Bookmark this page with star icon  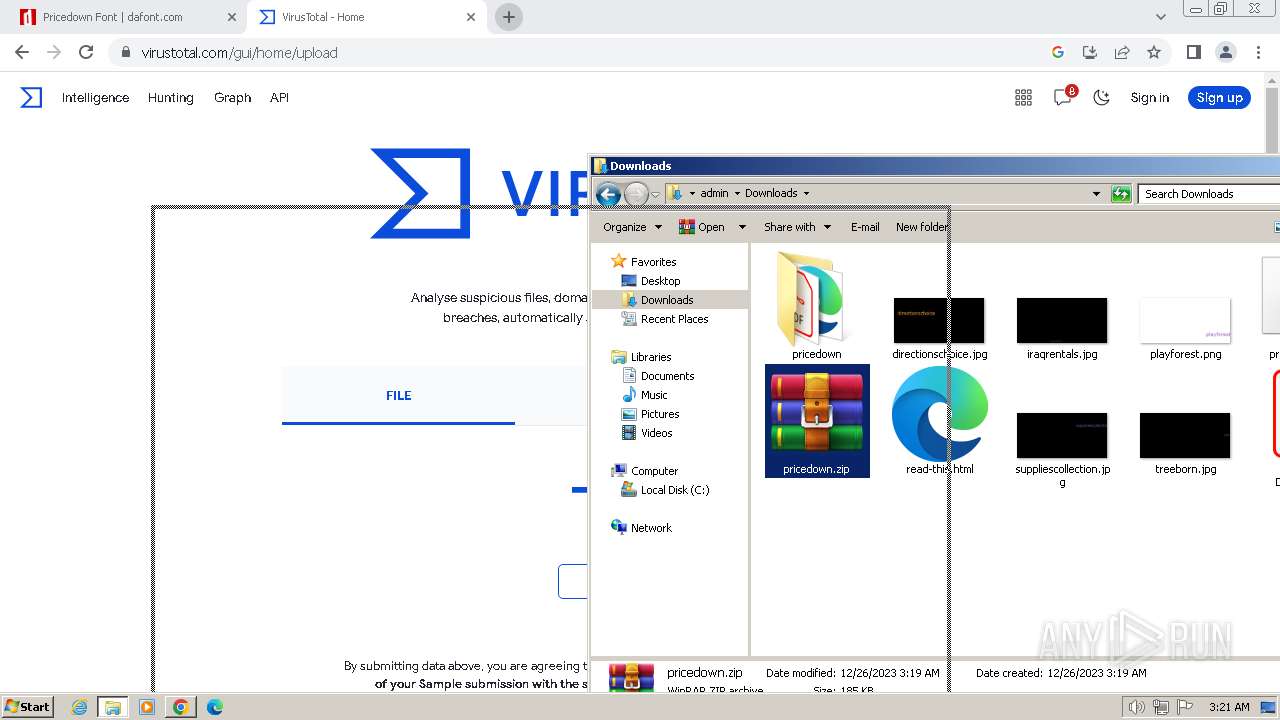pyautogui.click(x=1154, y=52)
